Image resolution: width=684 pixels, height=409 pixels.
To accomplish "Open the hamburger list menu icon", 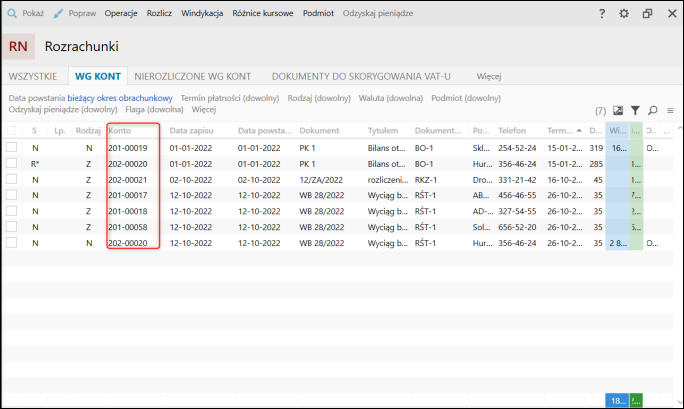I will (670, 111).
